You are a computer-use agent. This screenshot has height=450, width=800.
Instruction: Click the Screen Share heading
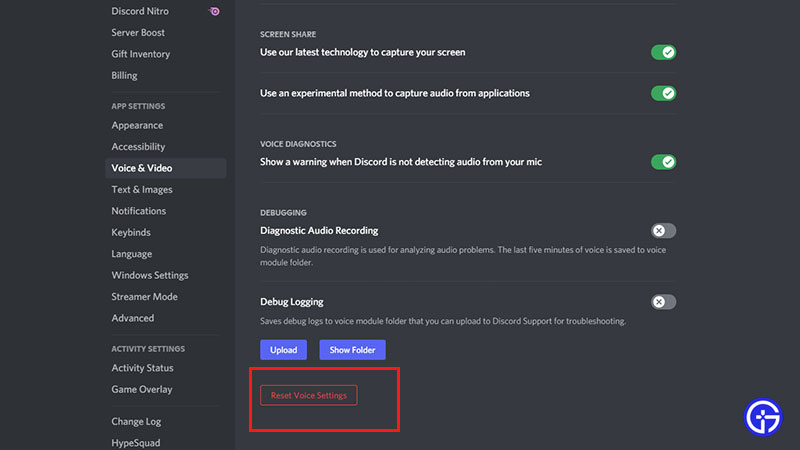pyautogui.click(x=288, y=34)
